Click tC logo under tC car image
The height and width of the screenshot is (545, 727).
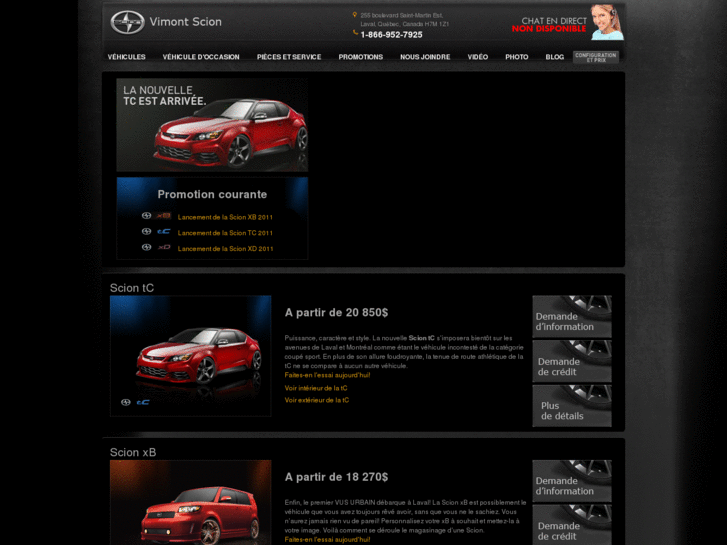(x=143, y=402)
